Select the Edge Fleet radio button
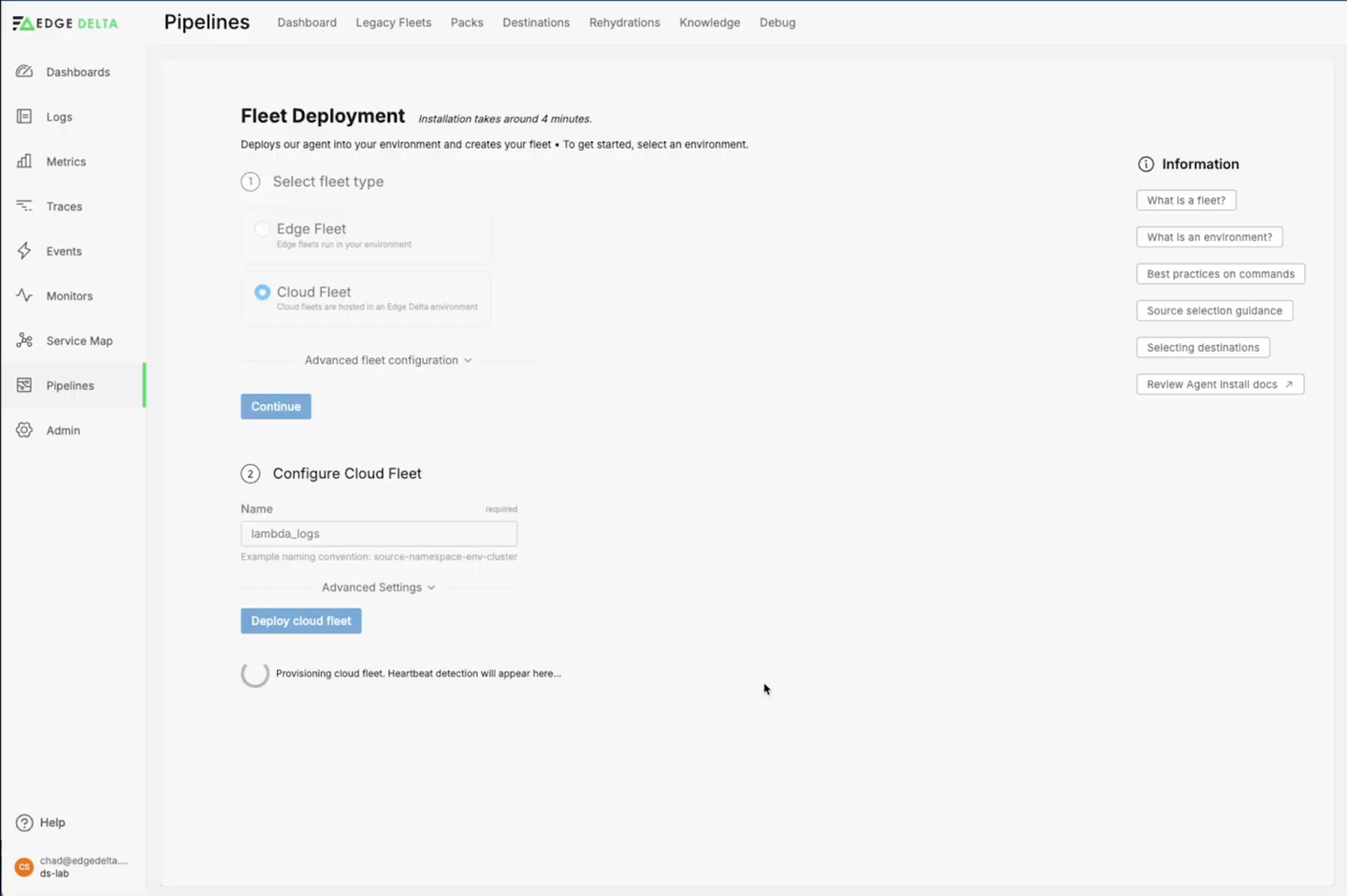1347x896 pixels. [x=262, y=229]
